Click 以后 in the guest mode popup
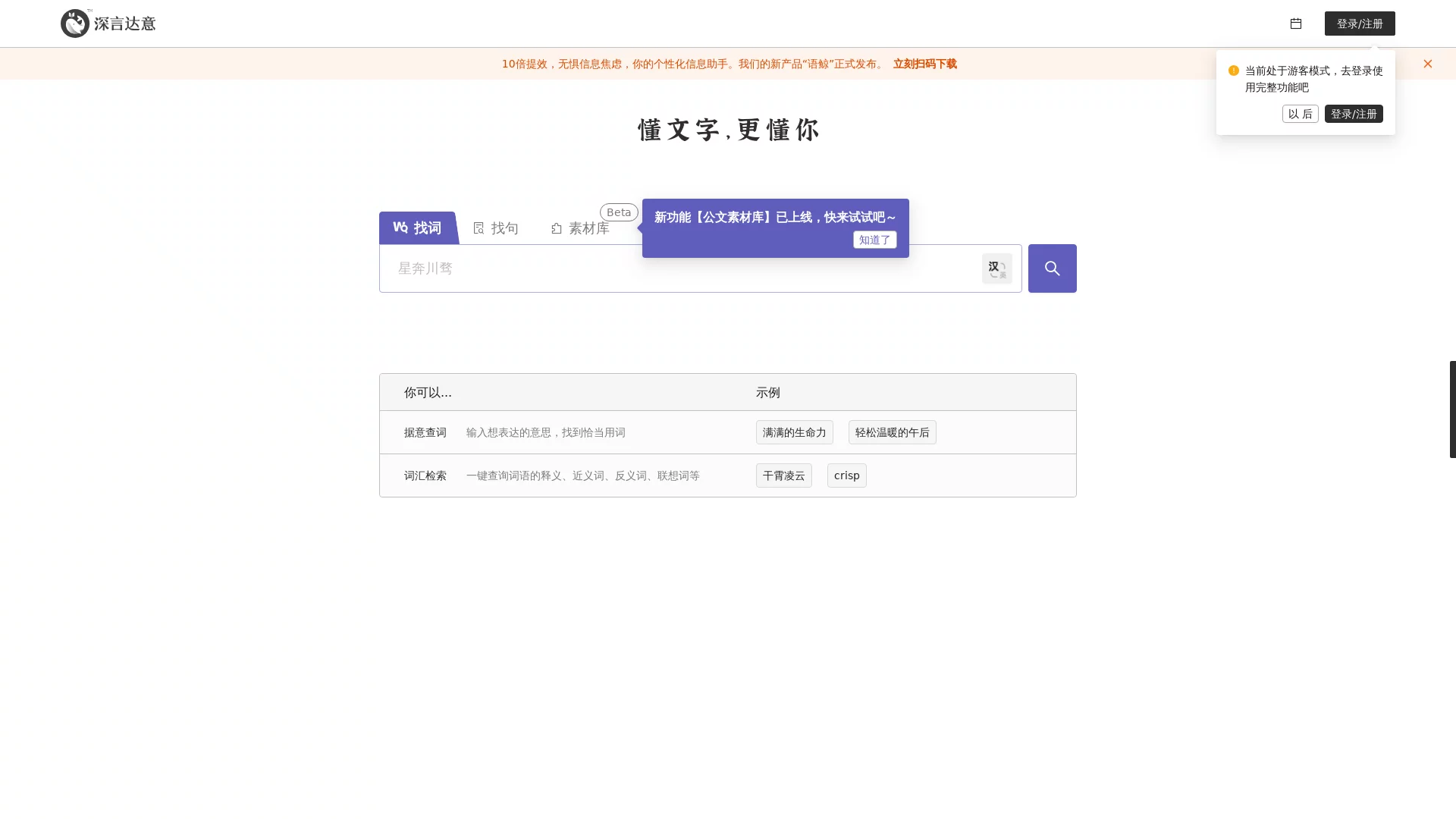Viewport: 1456px width, 819px height. click(1300, 114)
